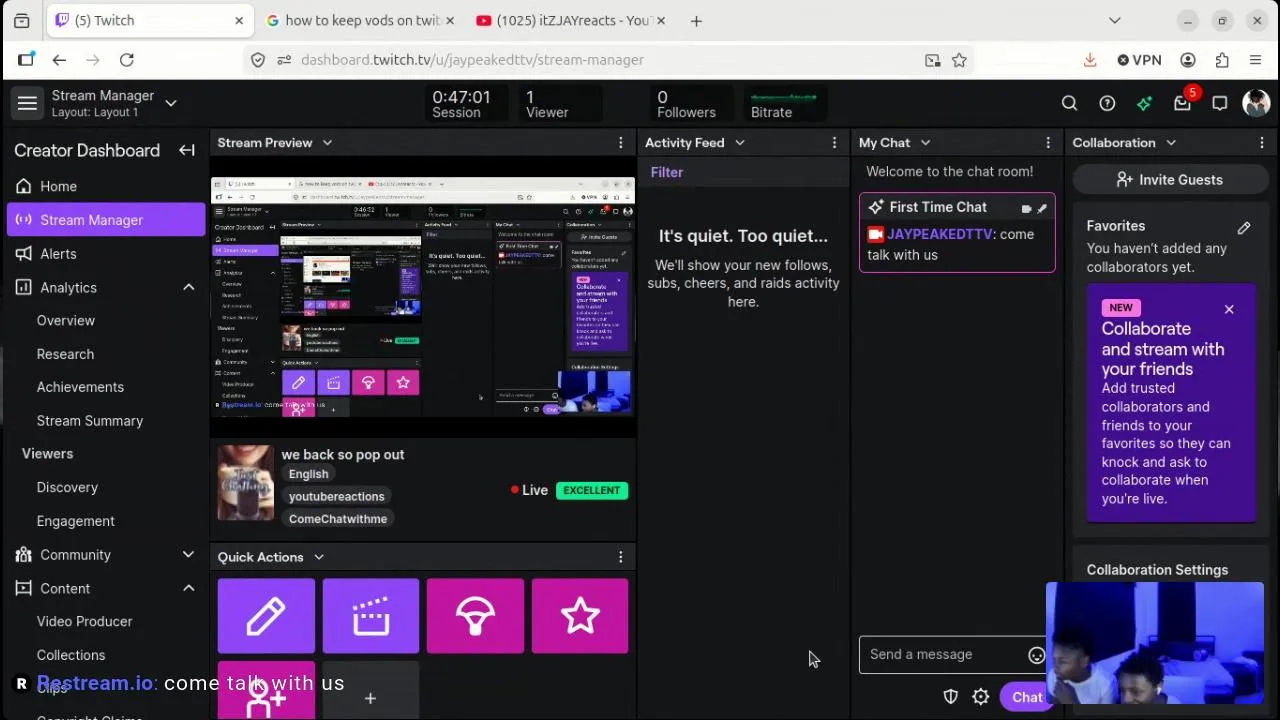1280x720 pixels.
Task: Open the profile avatar menu
Action: click(x=1256, y=103)
